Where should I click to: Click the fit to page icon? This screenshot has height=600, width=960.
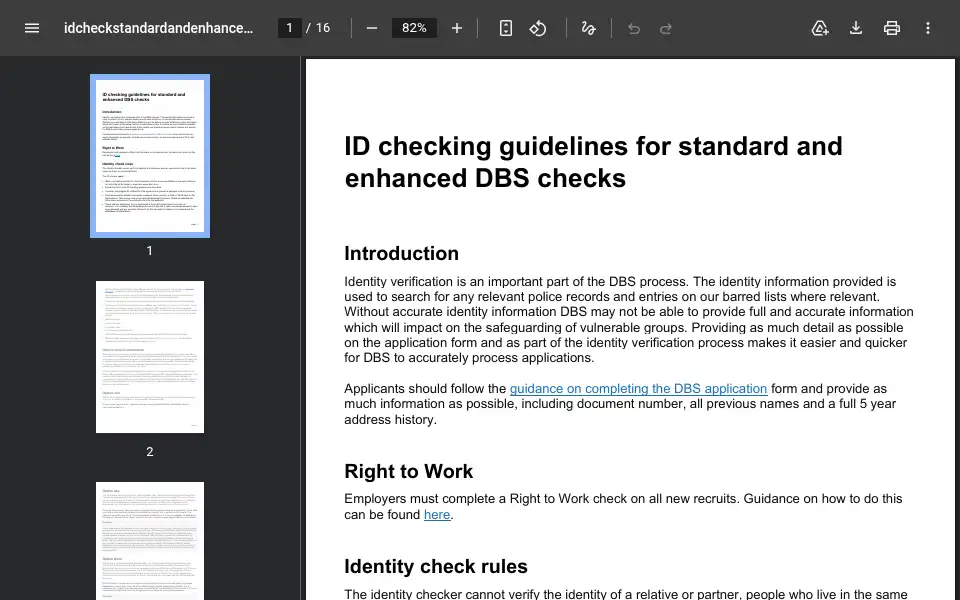(x=506, y=28)
